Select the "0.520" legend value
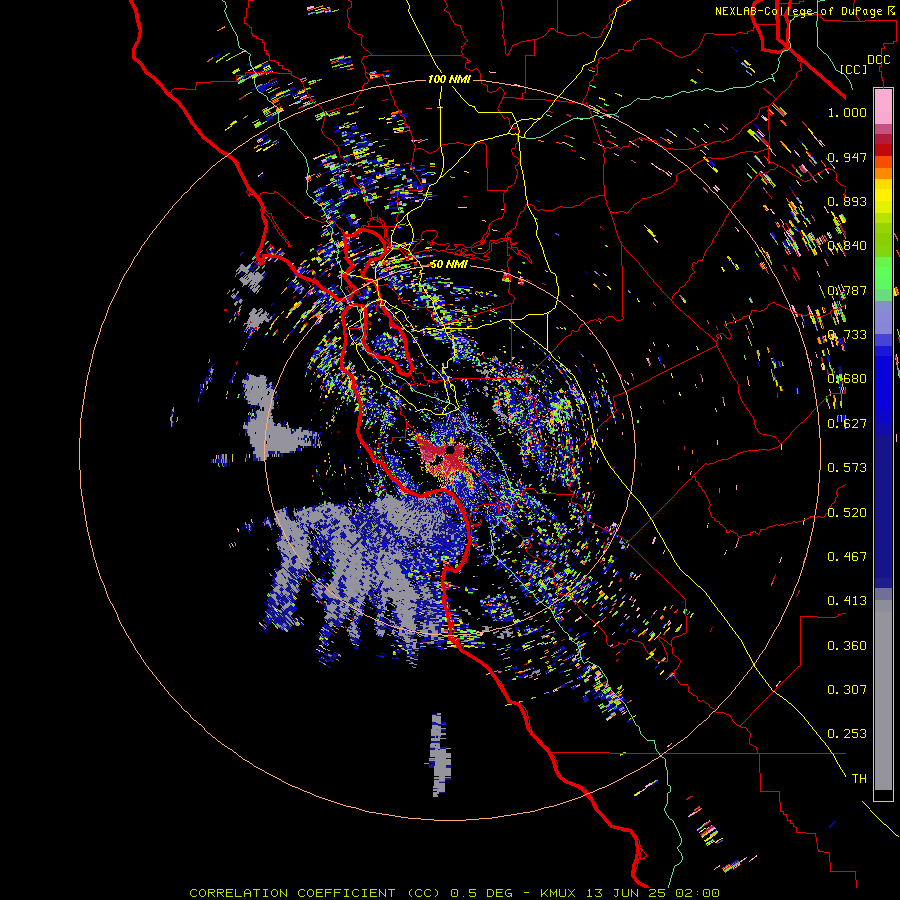 (847, 513)
